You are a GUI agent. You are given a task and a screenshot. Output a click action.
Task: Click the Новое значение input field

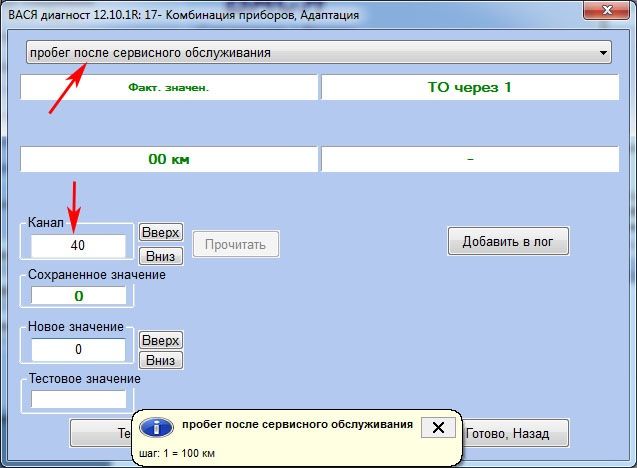(x=78, y=350)
